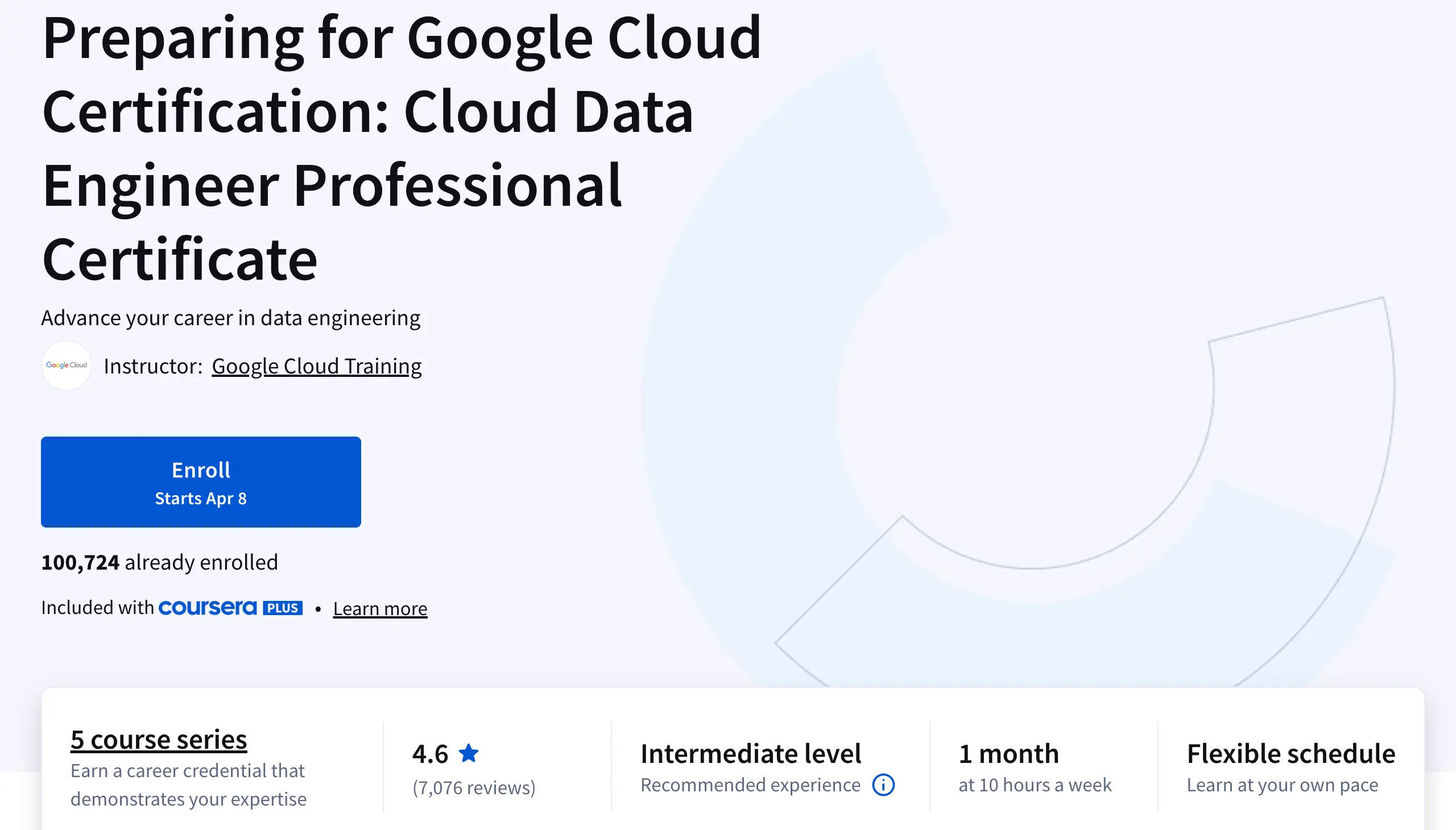Click the 100,724 already enrolled text
The height and width of the screenshot is (830, 1456).
(x=160, y=562)
